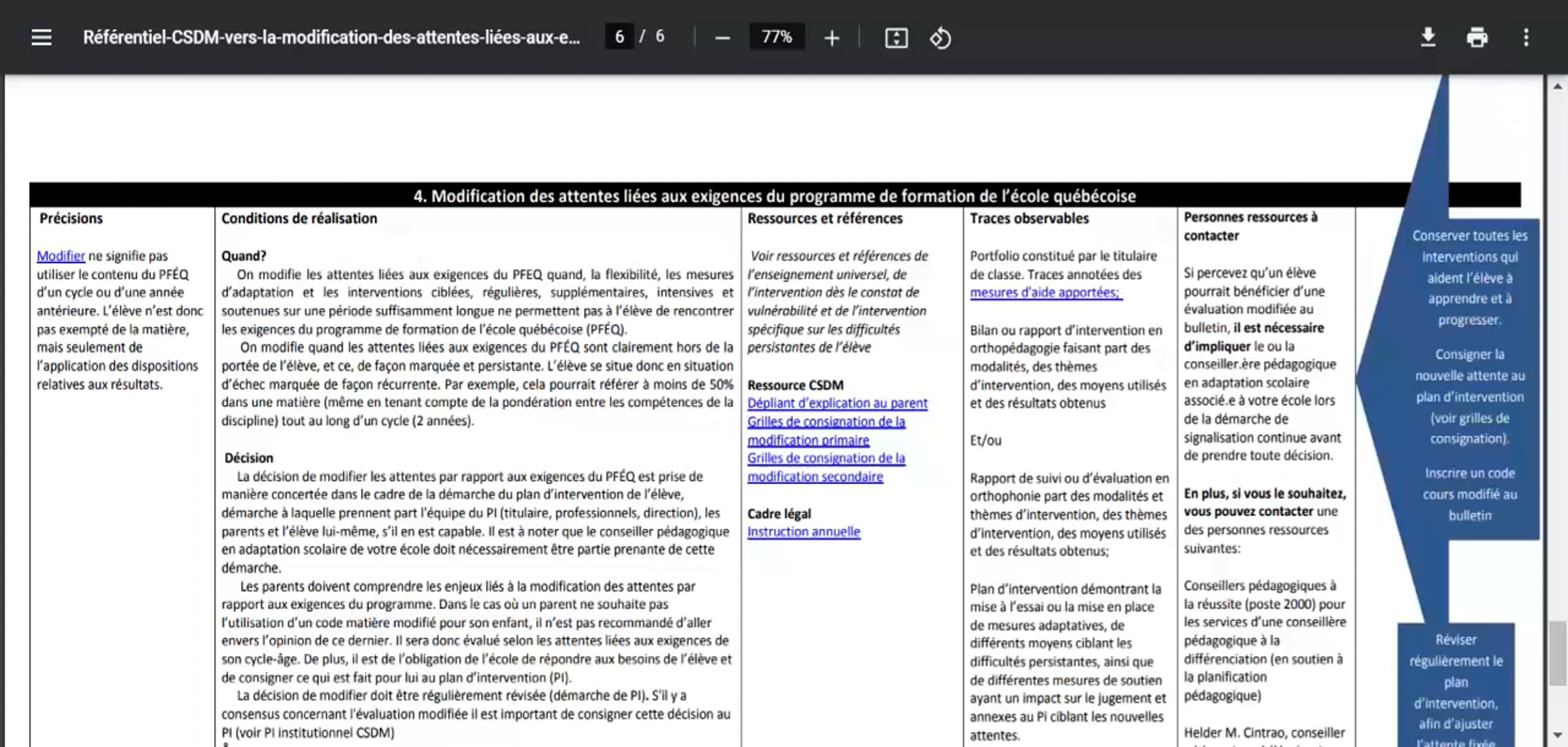1568x747 pixels.
Task: Open Grilles de consignation modification primaire link
Action: pos(826,431)
